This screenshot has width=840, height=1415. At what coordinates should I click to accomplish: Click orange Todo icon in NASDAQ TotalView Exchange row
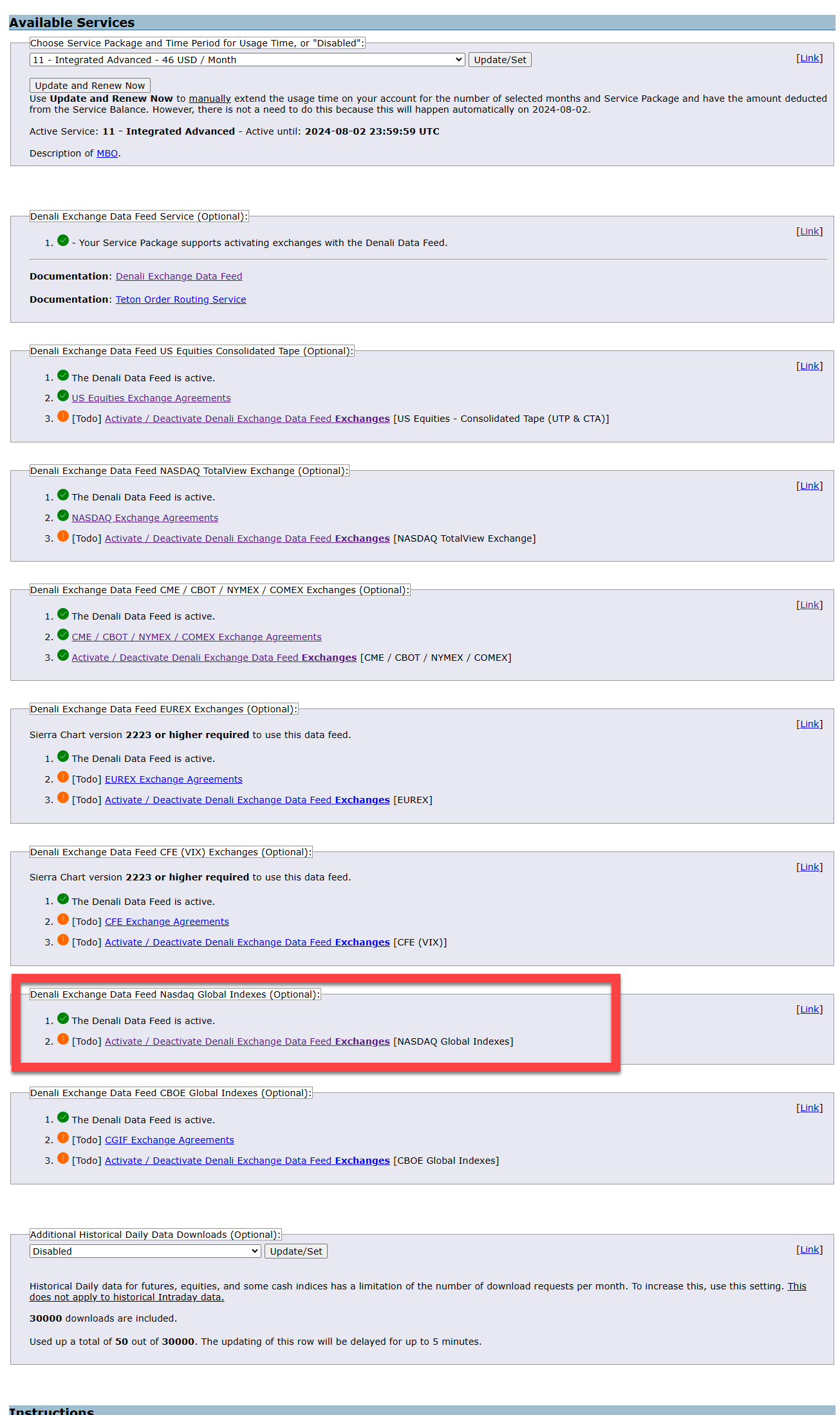(63, 536)
